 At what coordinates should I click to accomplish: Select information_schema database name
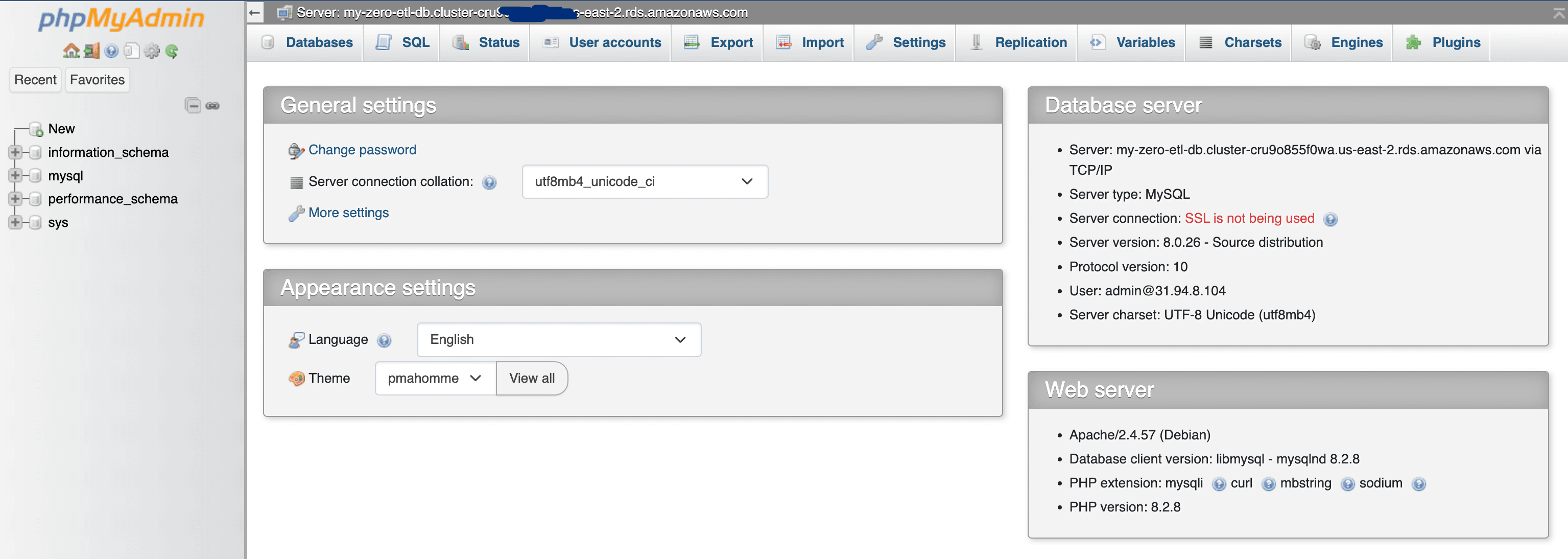click(x=108, y=152)
